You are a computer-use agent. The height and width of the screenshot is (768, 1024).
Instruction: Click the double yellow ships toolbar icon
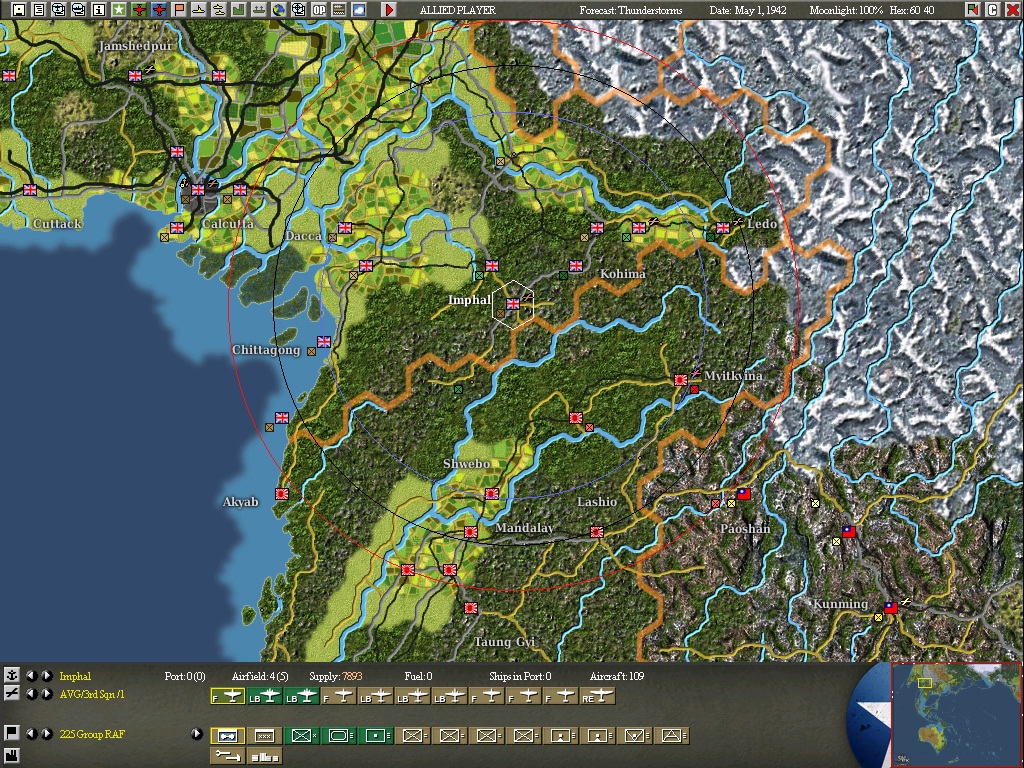tap(219, 10)
